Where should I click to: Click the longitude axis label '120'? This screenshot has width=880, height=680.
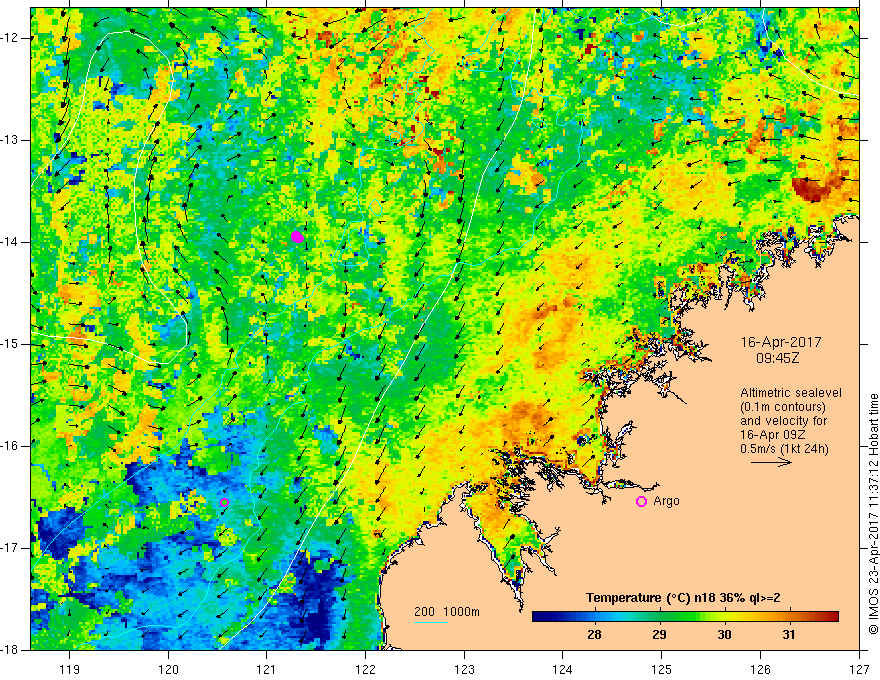tap(168, 669)
